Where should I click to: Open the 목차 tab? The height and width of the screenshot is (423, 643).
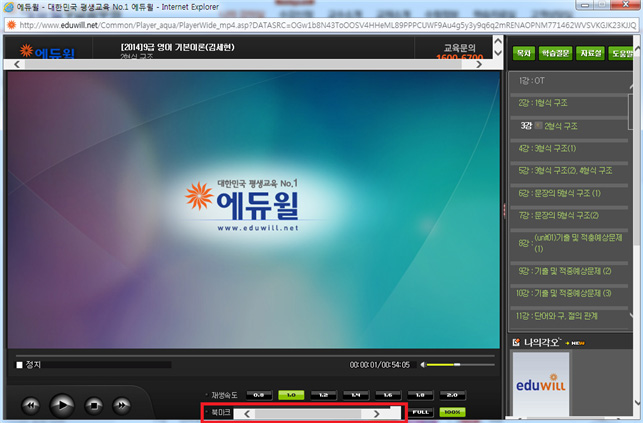(523, 53)
